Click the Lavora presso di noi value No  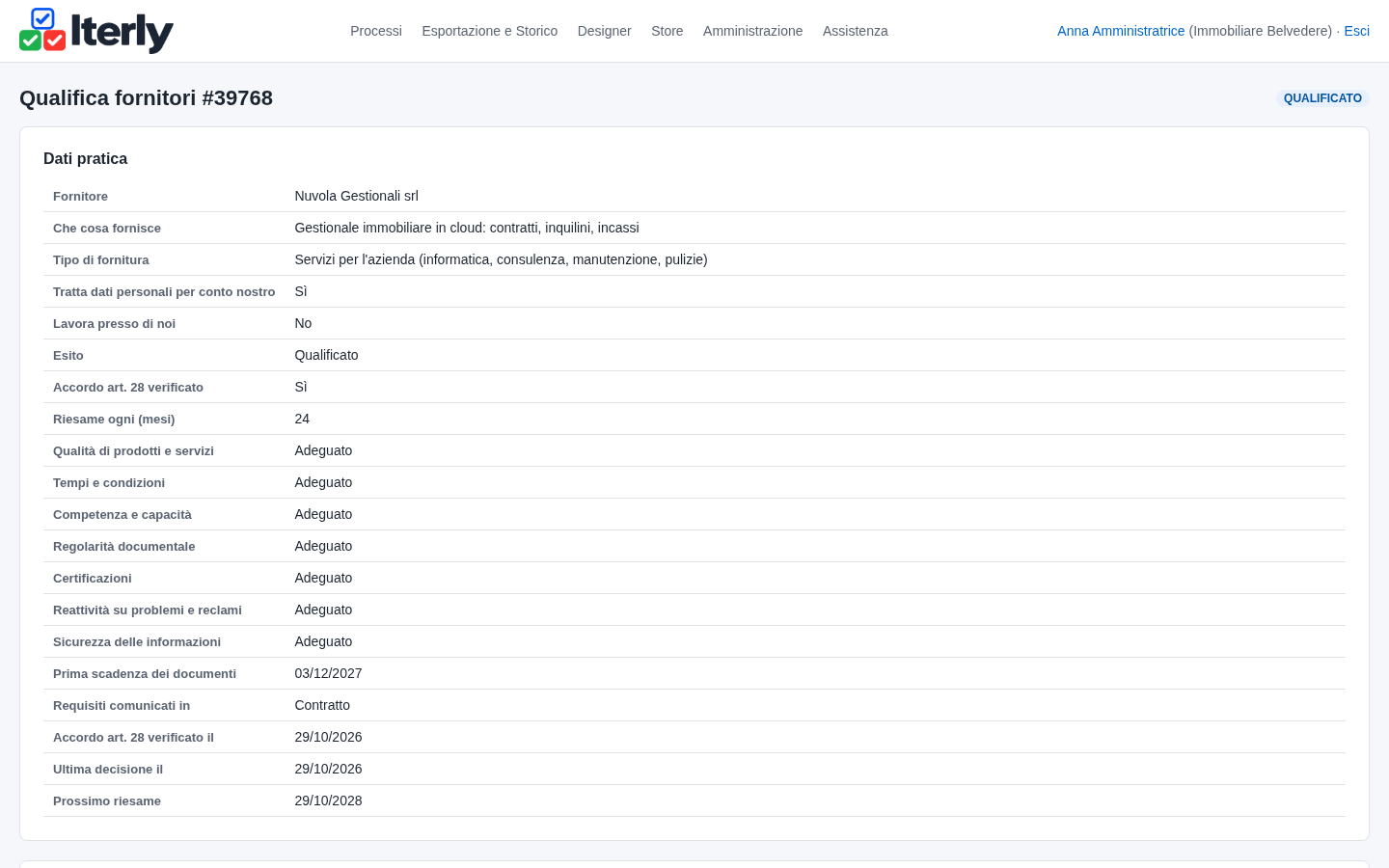303,323
